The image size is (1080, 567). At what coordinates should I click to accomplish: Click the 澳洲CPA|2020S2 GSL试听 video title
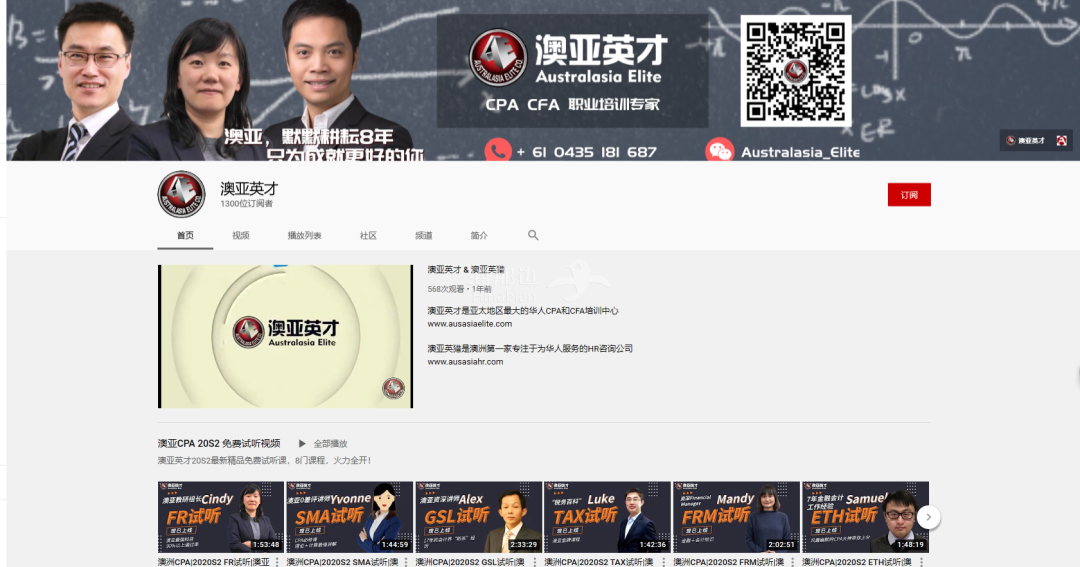(471, 562)
